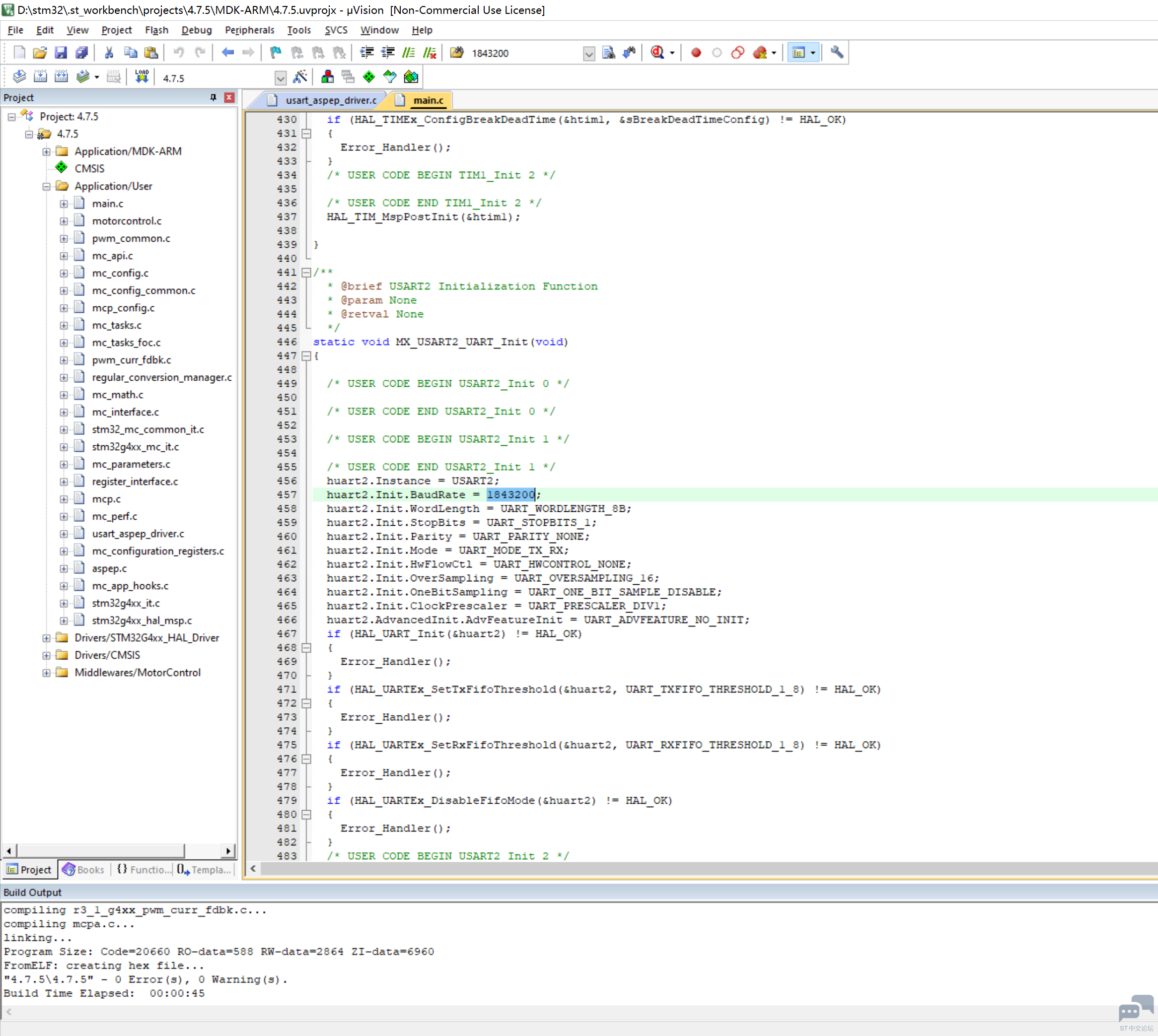The height and width of the screenshot is (1036, 1158).
Task: Open the batch build dropdown arrow
Action: [x=97, y=77]
